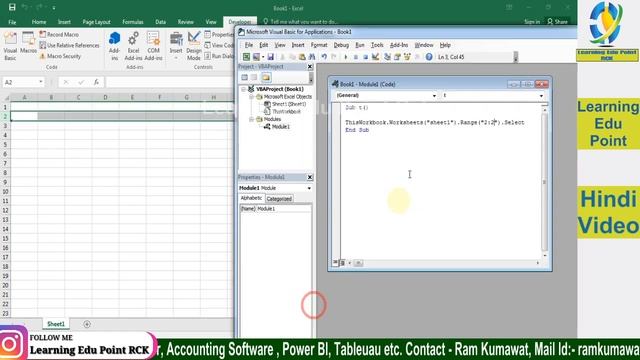Screen dimensions: 640x360
Task: Click View Code icon in Project pane
Action: pyautogui.click(x=244, y=77)
